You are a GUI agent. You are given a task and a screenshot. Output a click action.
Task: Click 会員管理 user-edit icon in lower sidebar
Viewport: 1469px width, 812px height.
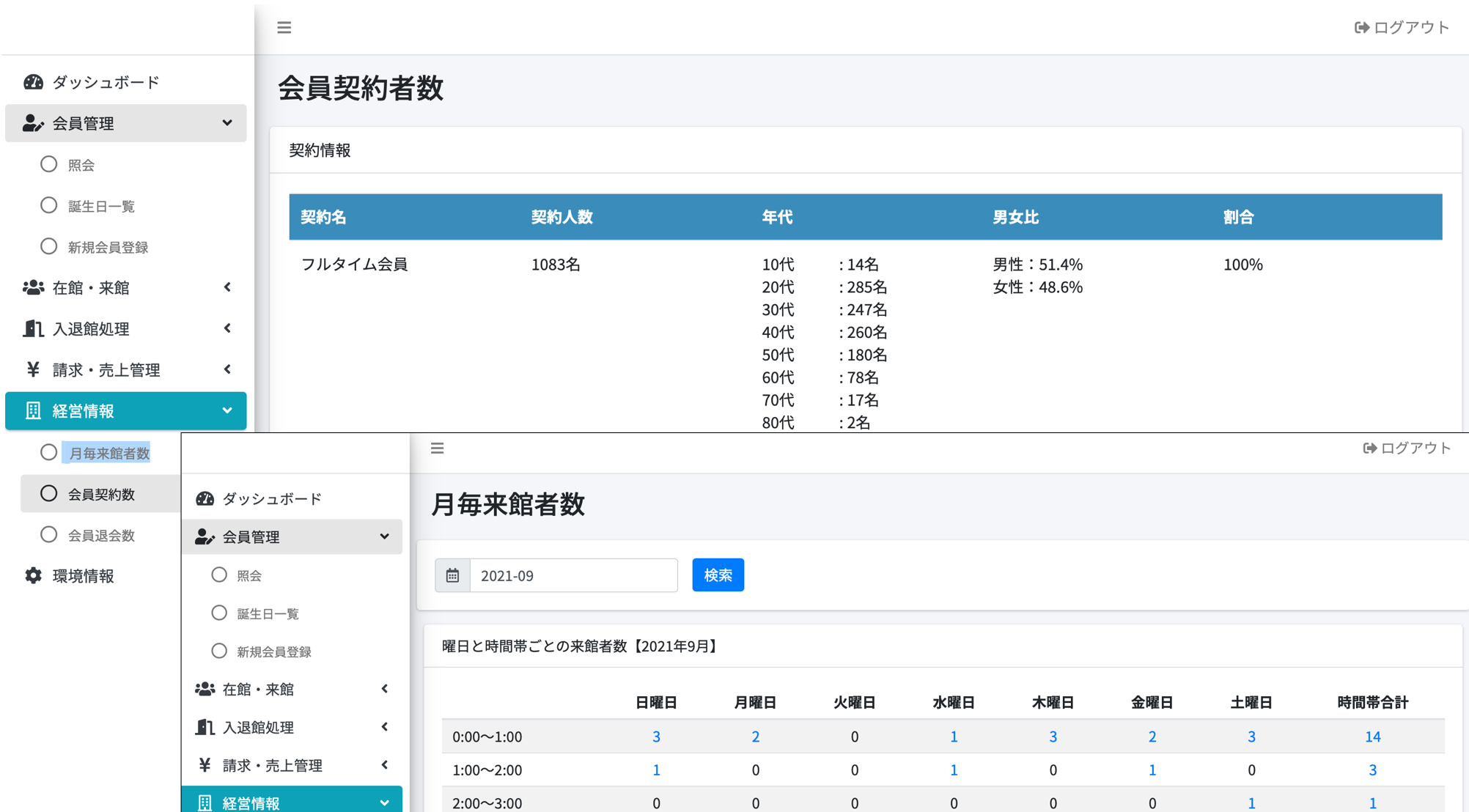[205, 536]
